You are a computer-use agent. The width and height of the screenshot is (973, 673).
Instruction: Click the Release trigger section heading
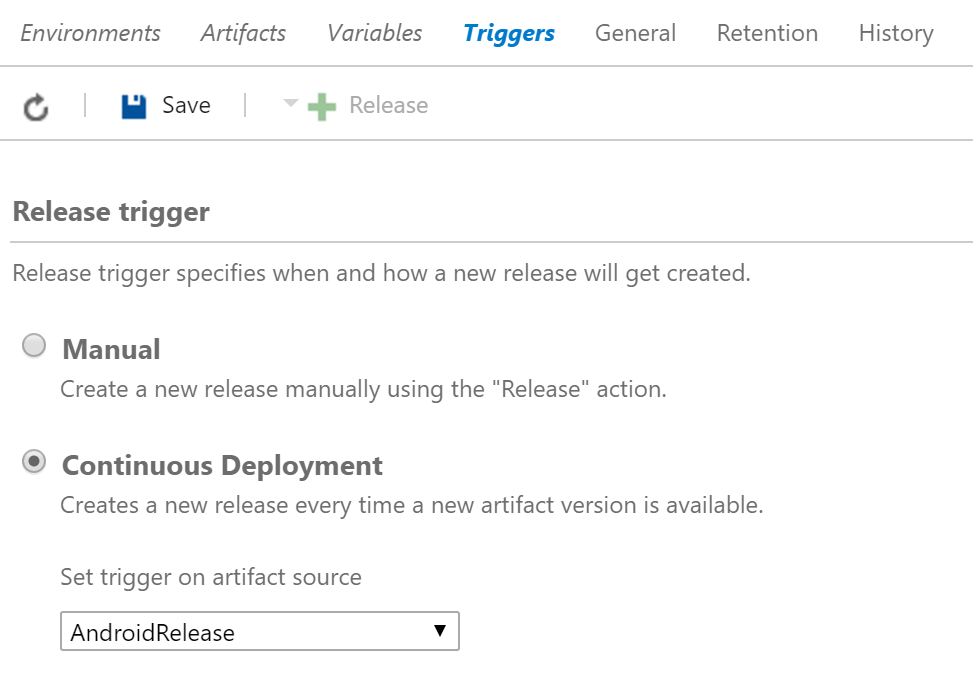click(x=110, y=211)
